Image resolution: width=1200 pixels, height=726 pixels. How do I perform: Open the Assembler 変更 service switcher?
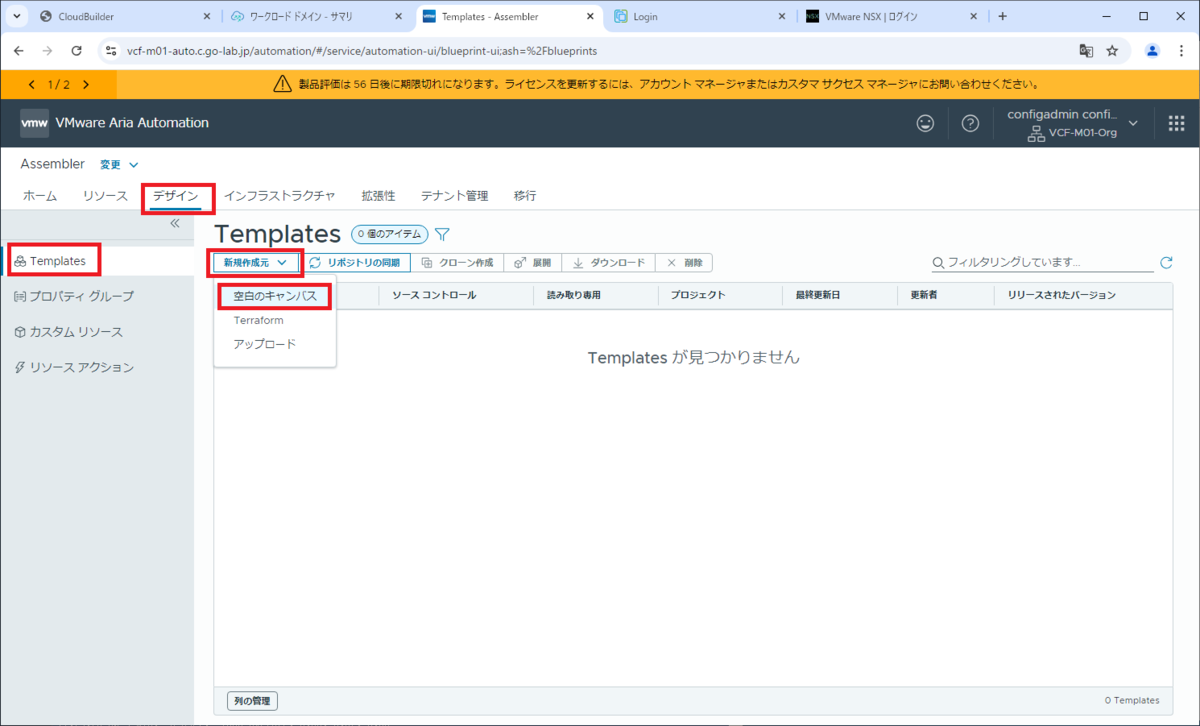click(x=119, y=165)
